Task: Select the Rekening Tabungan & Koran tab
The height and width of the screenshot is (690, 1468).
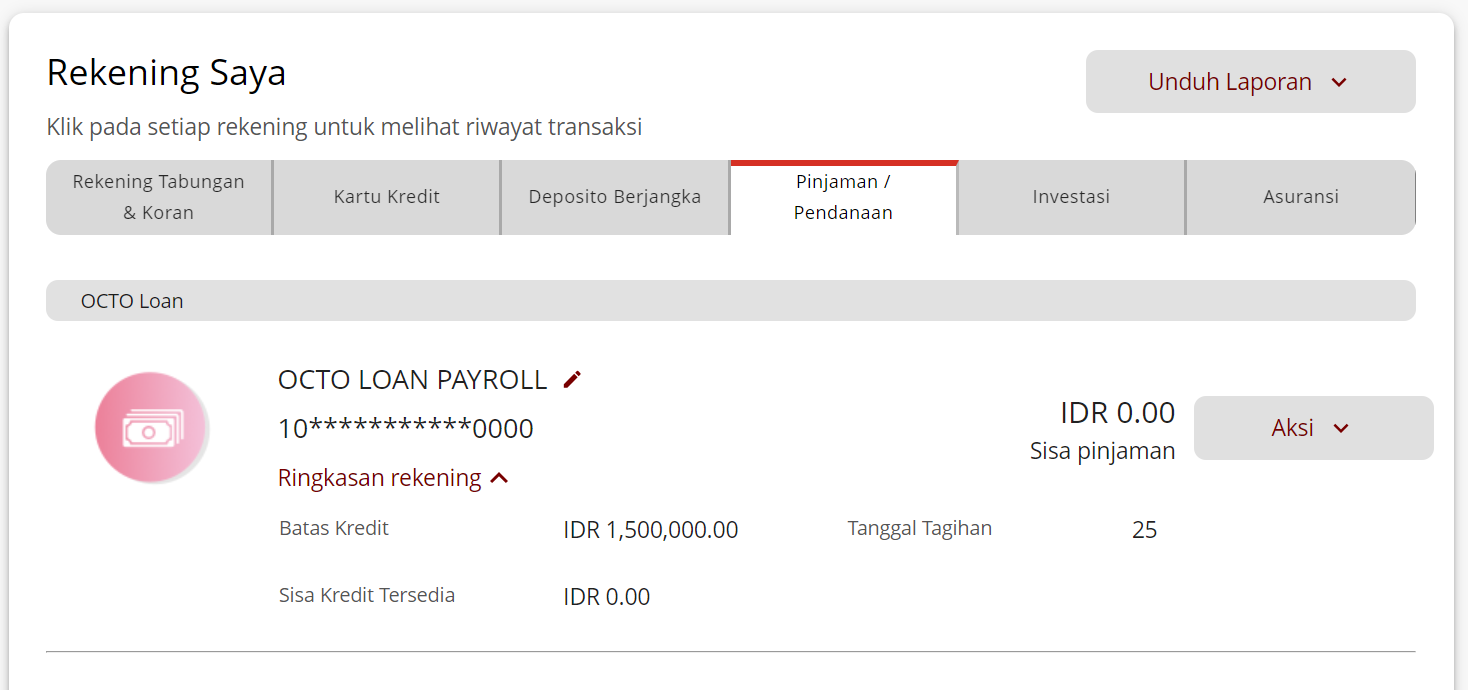Action: coord(158,197)
